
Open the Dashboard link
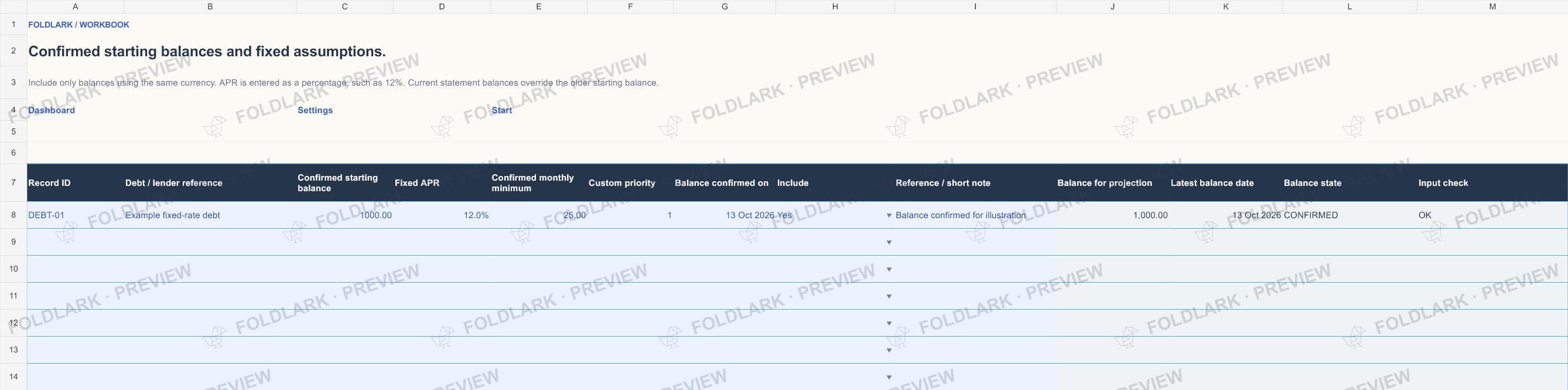click(x=52, y=110)
